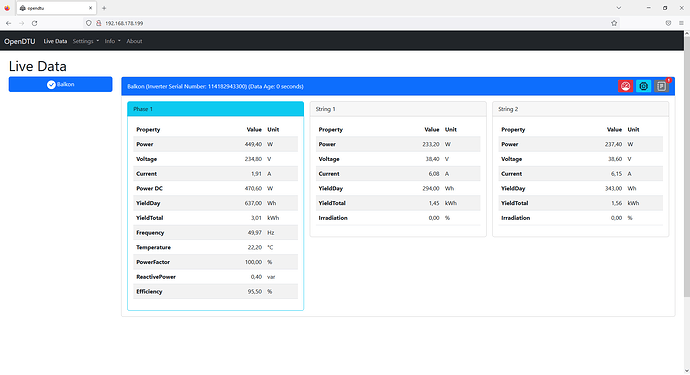Expand the Info dropdown menu
Image resolution: width=690 pixels, height=375 pixels.
coord(112,41)
